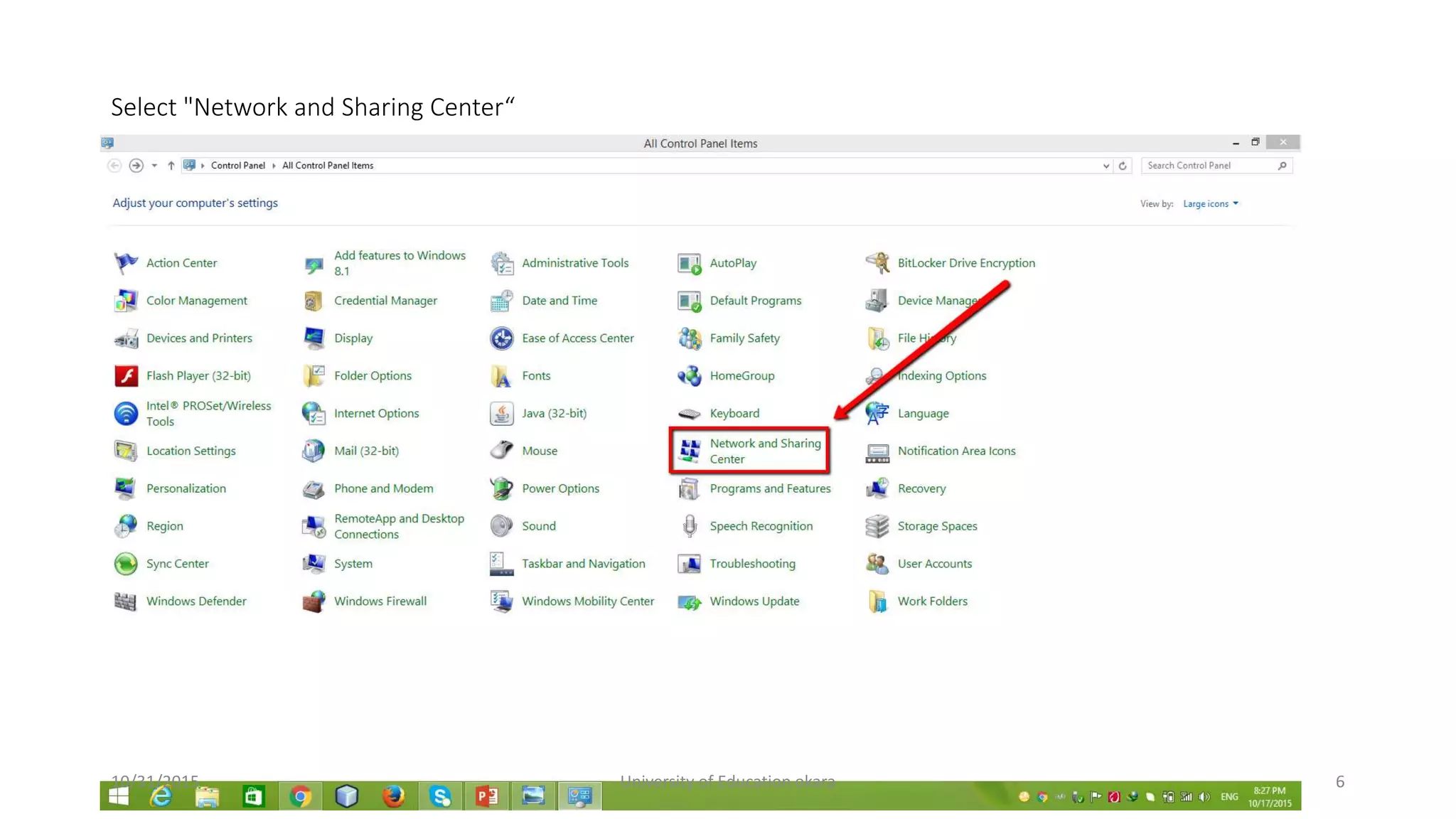The height and width of the screenshot is (819, 1456).
Task: Open the HomeGroup icon
Action: (x=689, y=376)
